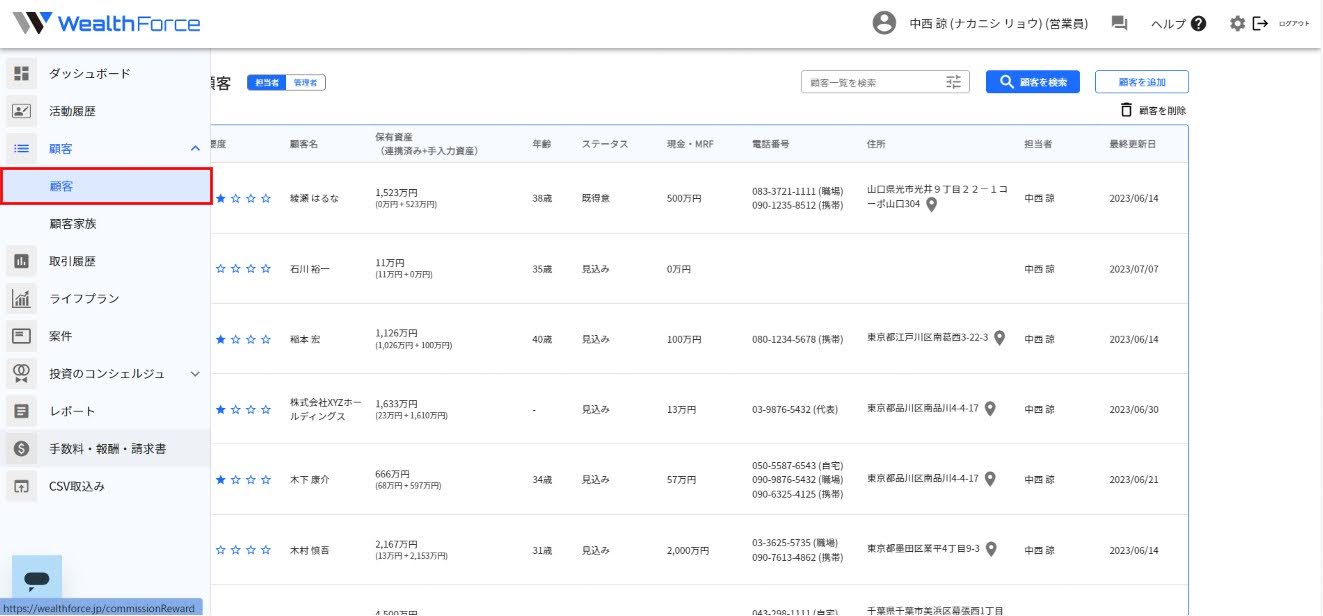The height and width of the screenshot is (616, 1323).
Task: Open the 顧客家族 submenu item
Action: tap(73, 224)
